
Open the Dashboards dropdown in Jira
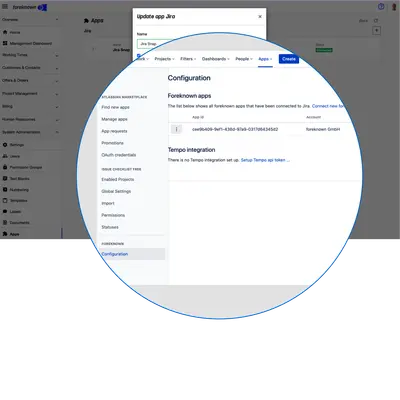[216, 59]
